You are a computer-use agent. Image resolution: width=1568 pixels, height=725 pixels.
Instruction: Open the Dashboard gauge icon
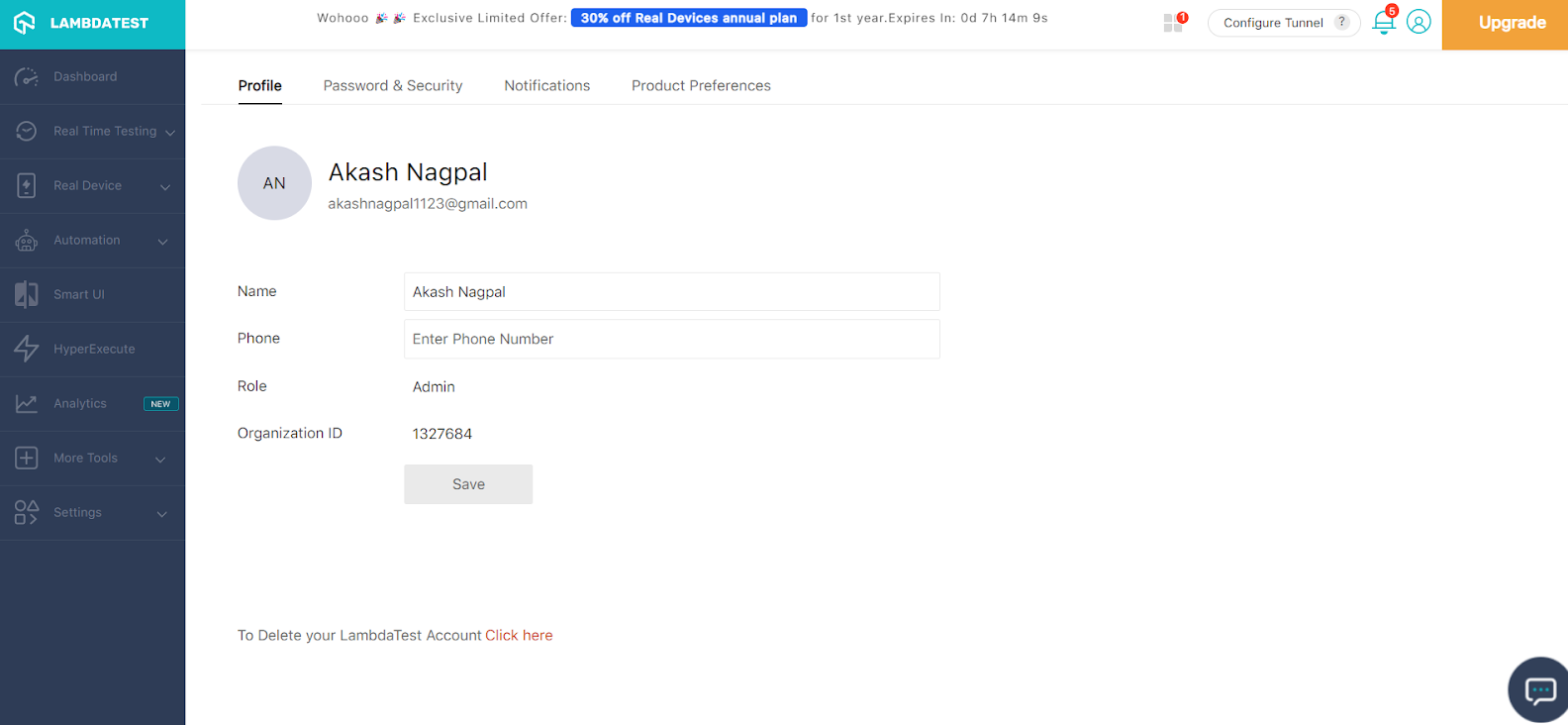(27, 77)
